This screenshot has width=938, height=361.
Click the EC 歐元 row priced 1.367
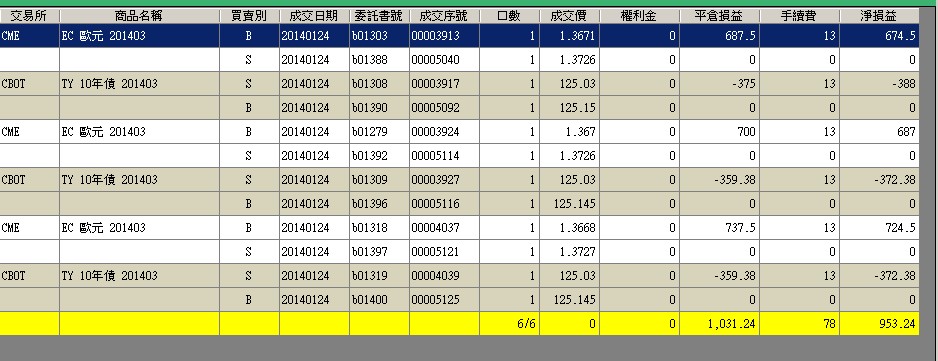click(459, 132)
